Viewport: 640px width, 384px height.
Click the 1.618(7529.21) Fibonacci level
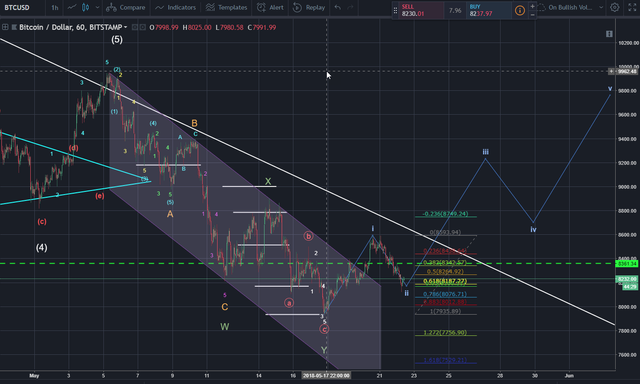[x=445, y=360]
